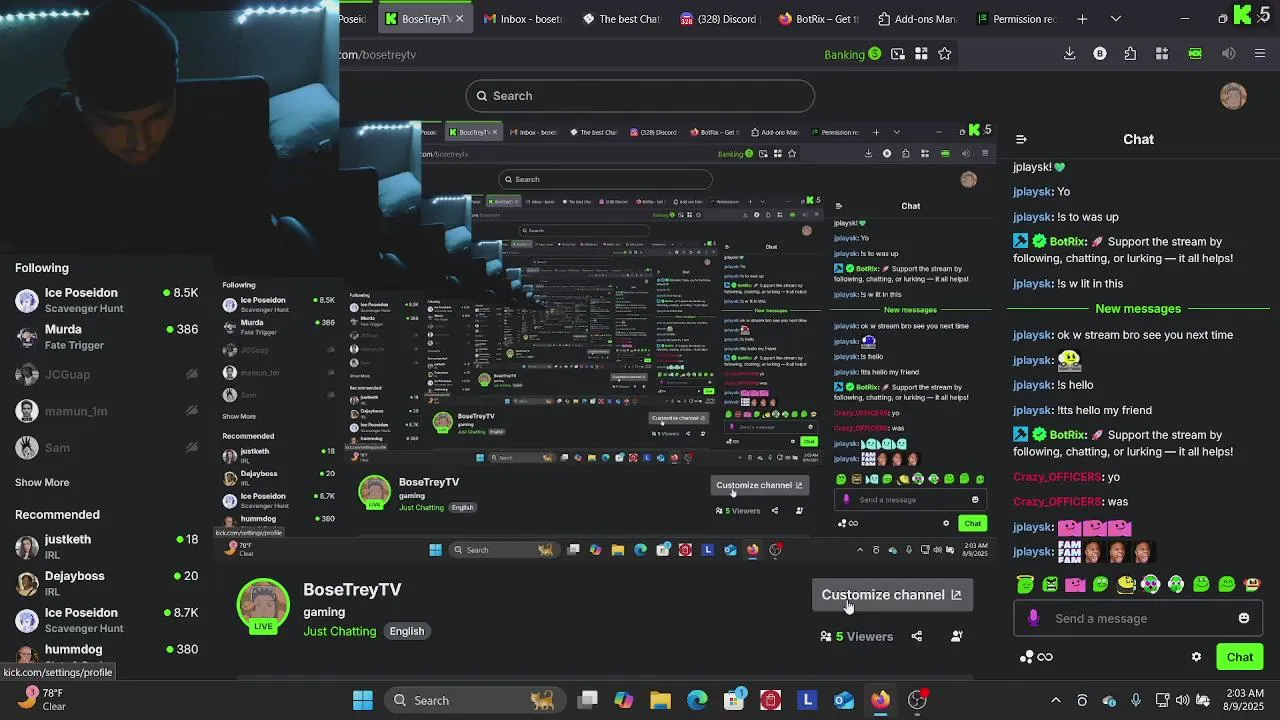Switch to the Permission request tab
The height and width of the screenshot is (720, 1280).
(1015, 19)
